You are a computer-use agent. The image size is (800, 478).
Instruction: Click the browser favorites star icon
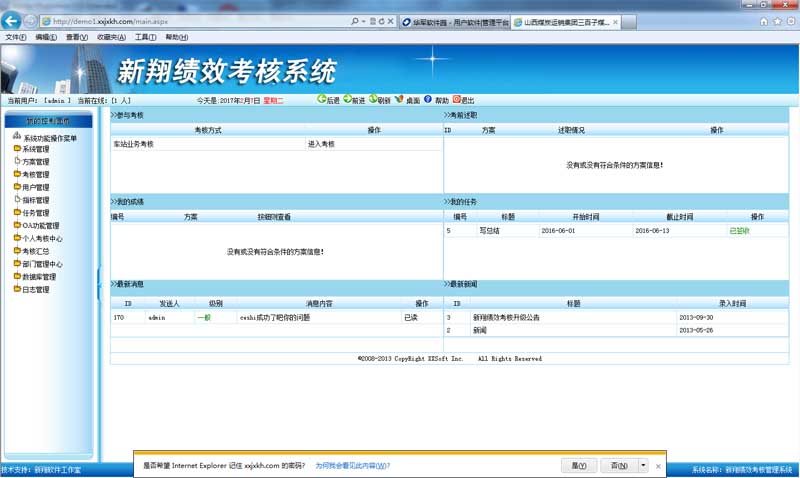point(777,21)
